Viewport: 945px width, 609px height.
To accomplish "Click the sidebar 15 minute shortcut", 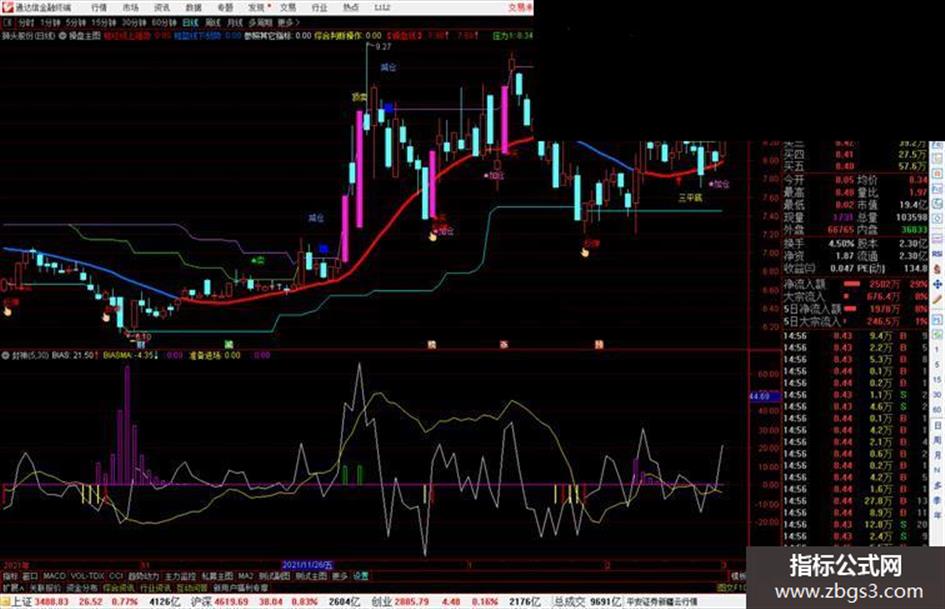I will tap(937, 380).
